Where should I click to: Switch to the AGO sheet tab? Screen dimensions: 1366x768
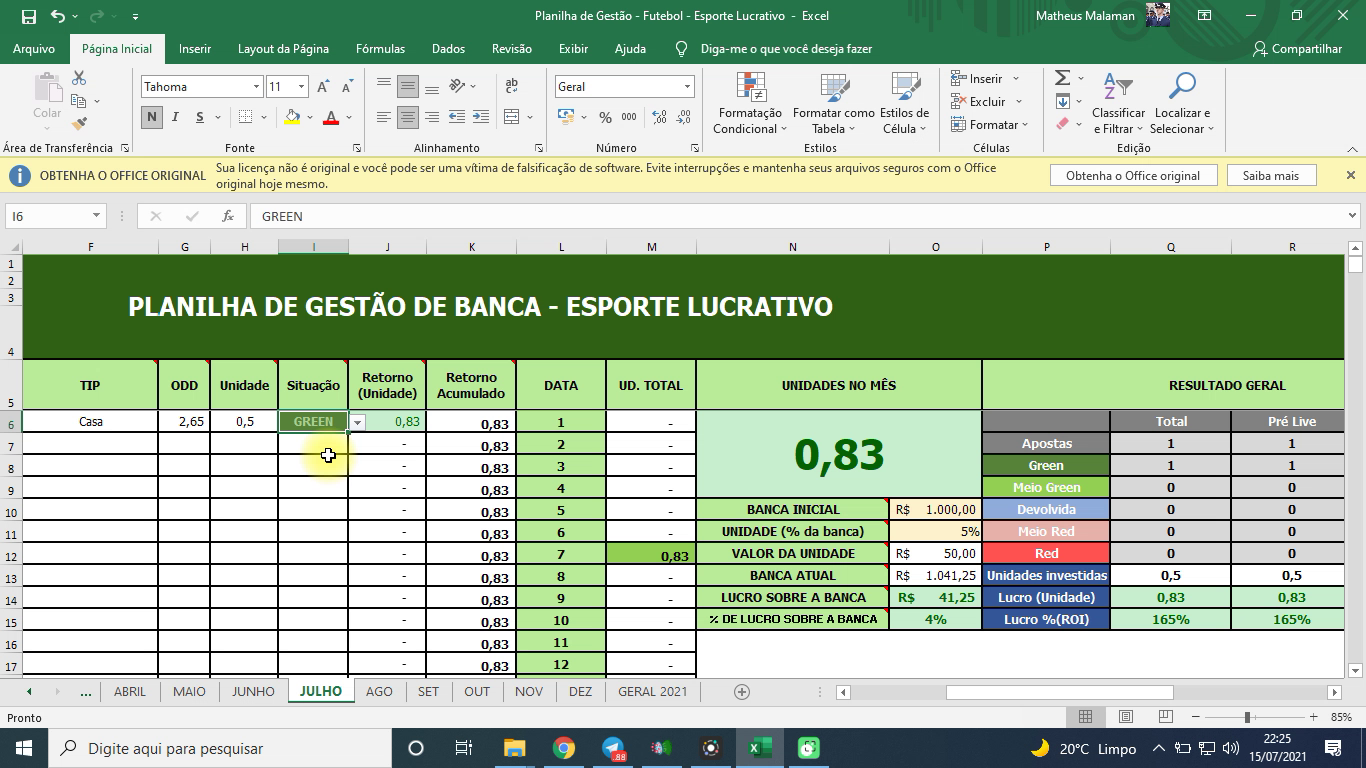[x=379, y=691]
